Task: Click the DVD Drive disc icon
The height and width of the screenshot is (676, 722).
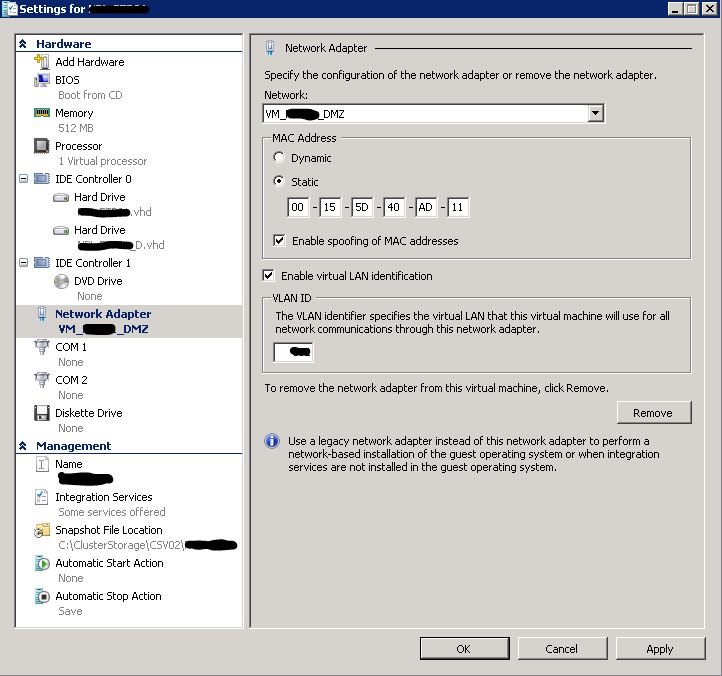Action: click(x=61, y=282)
